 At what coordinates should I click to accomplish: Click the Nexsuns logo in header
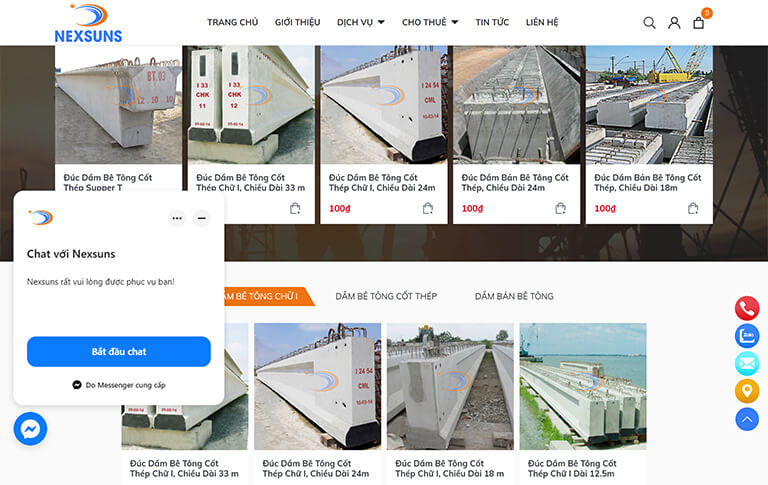click(88, 23)
